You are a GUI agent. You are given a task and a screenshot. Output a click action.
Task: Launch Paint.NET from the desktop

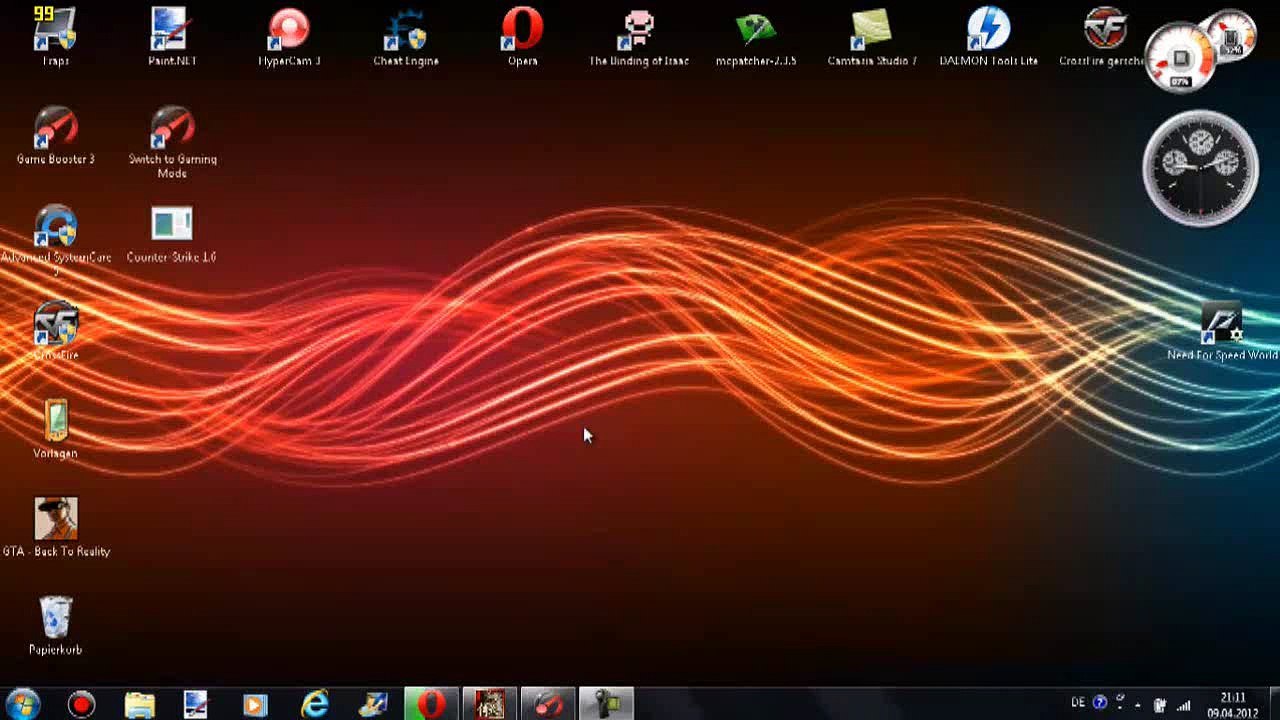point(172,37)
